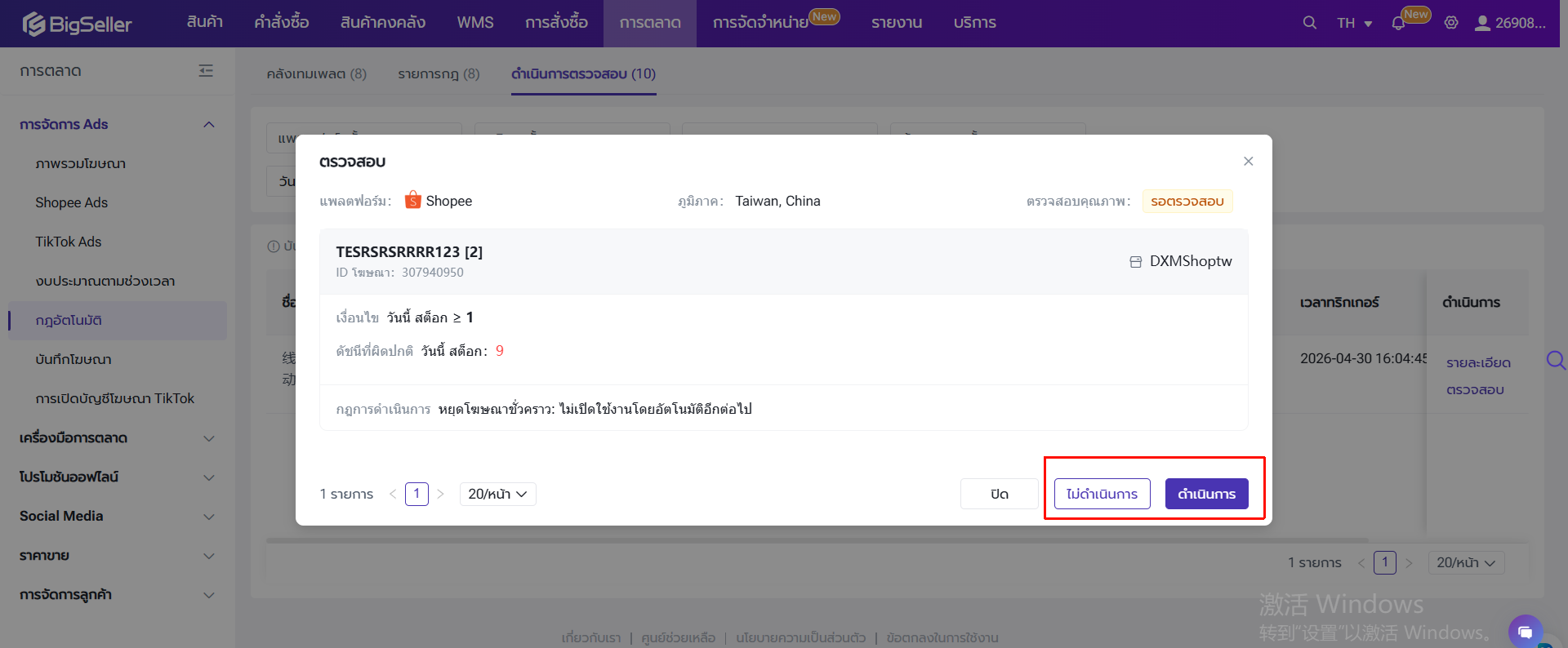Viewport: 1568px width, 648px height.
Task: Open the WMS top menu
Action: [474, 23]
